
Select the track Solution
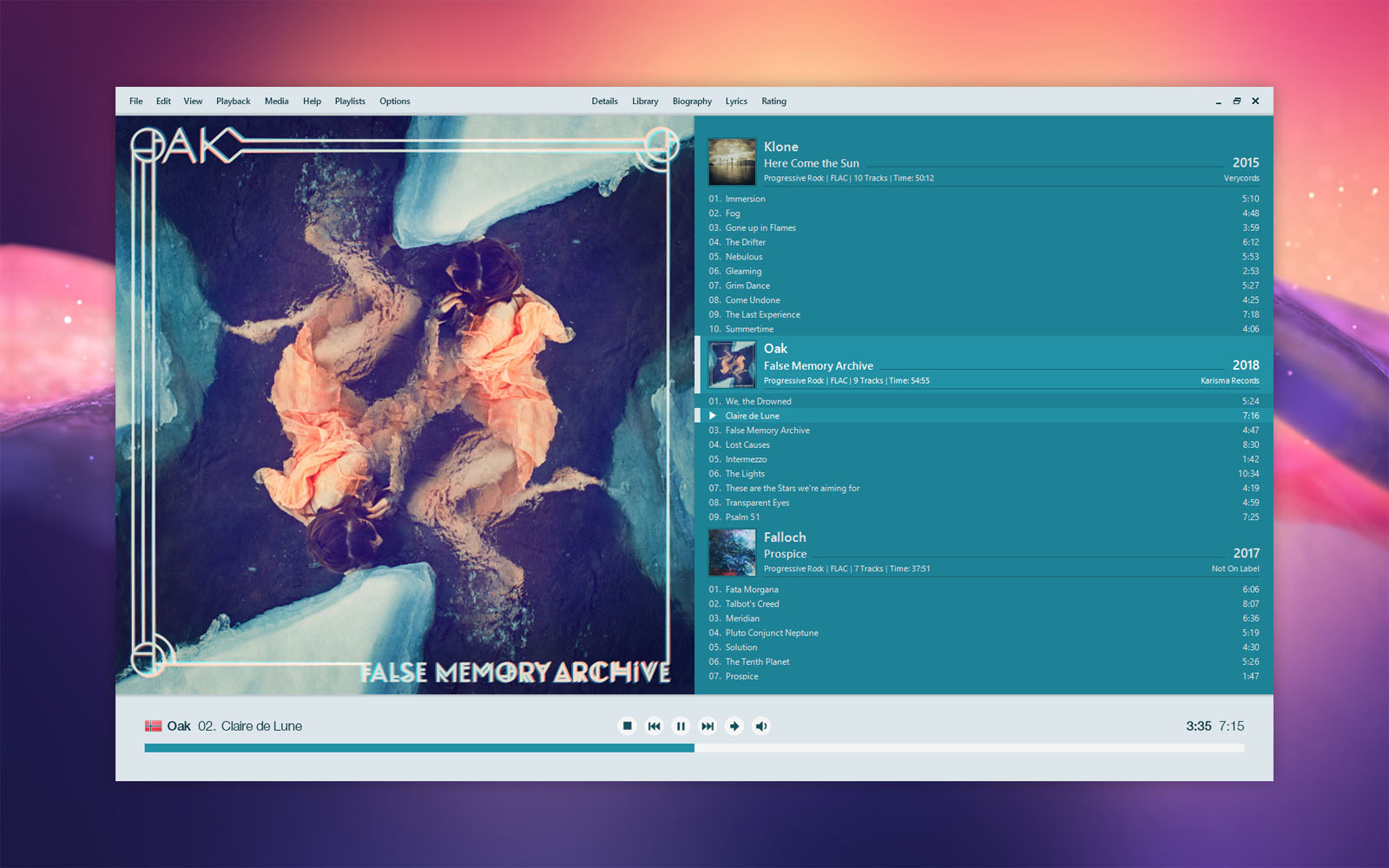[984, 648]
